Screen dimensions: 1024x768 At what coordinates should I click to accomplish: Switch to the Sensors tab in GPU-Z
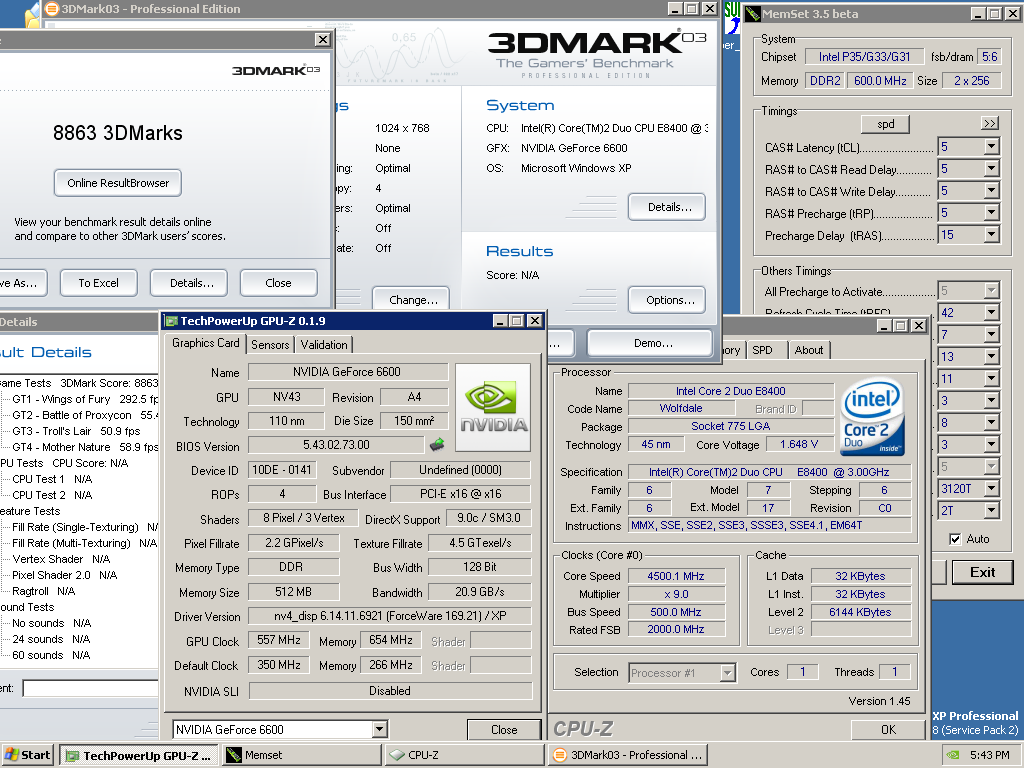point(270,345)
